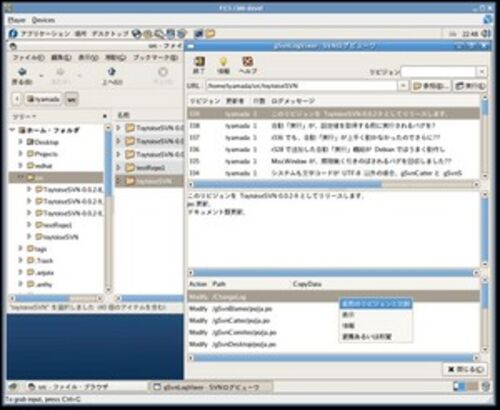Image resolution: width=500 pixels, height=410 pixels.
Task: Expand the testProject1 folder in list view
Action: click(x=118, y=167)
